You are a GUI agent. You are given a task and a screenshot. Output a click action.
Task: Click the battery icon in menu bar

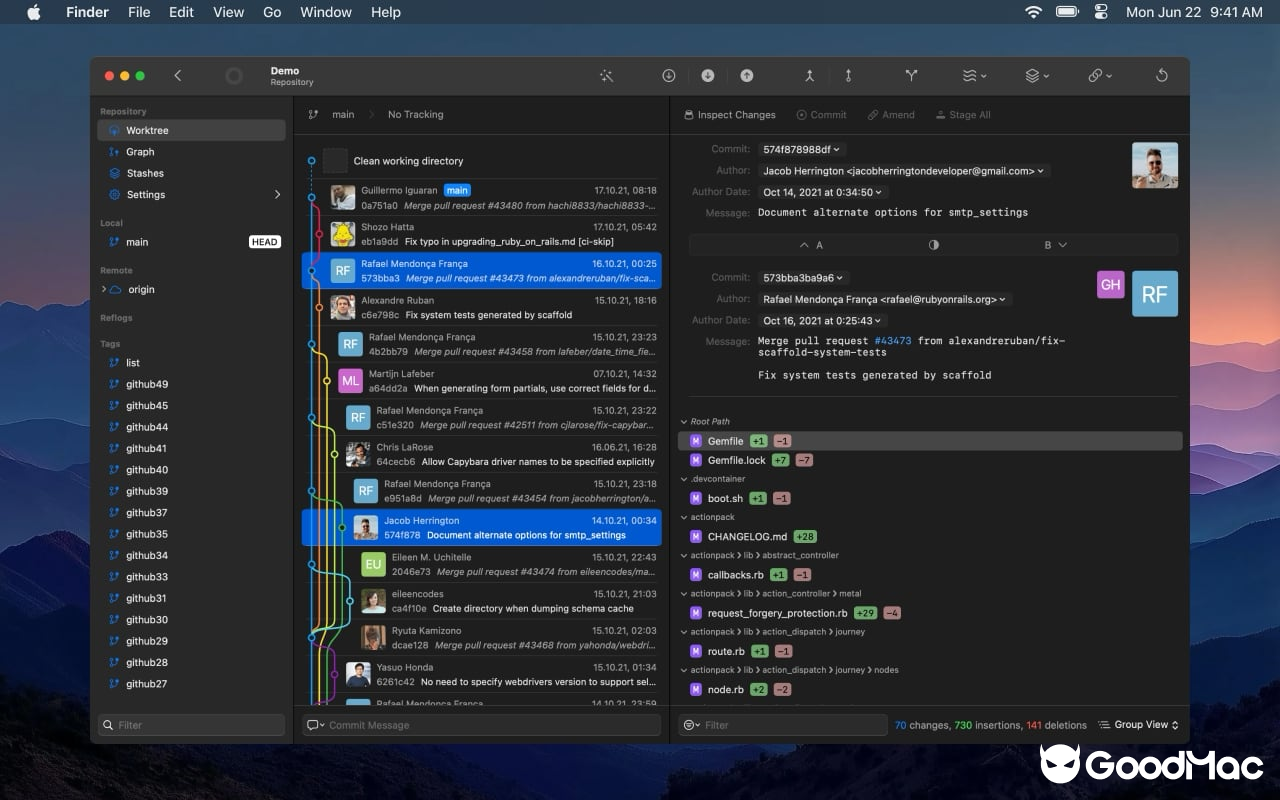[1067, 12]
